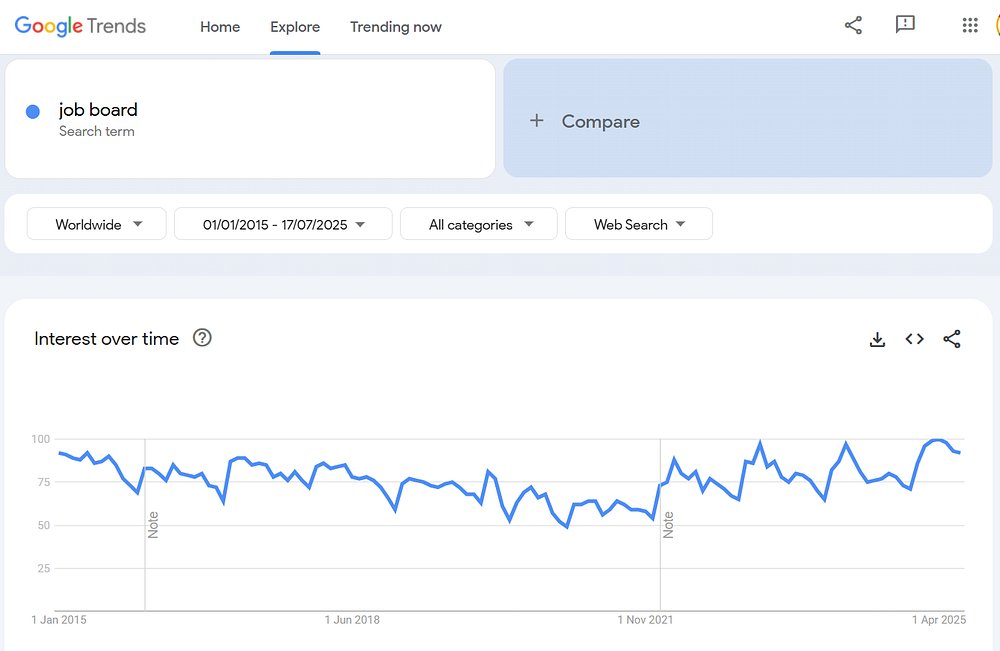
Task: Click the blue dot beside job board
Action: pyautogui.click(x=33, y=112)
